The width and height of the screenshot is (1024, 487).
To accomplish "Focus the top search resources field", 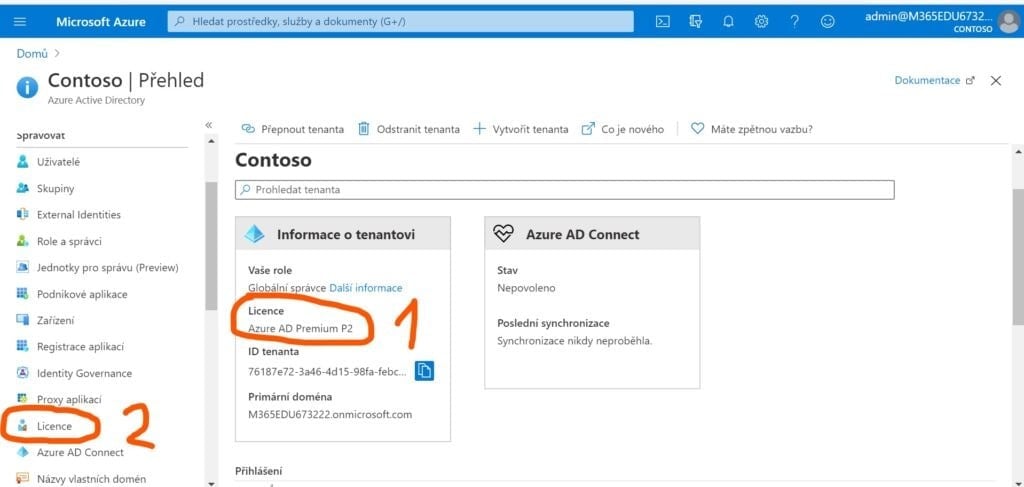I will (x=400, y=22).
